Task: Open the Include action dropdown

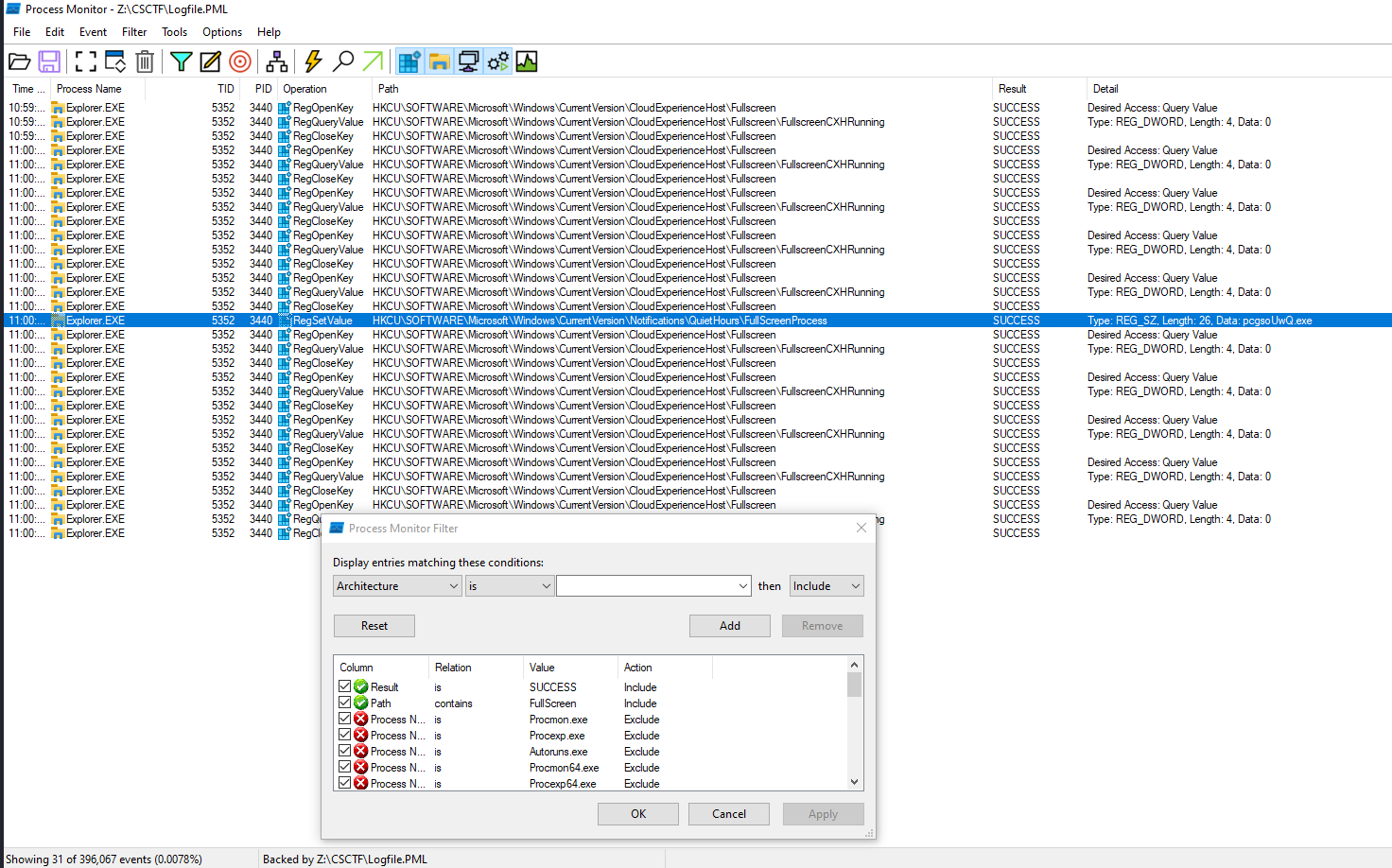Action: 826,586
